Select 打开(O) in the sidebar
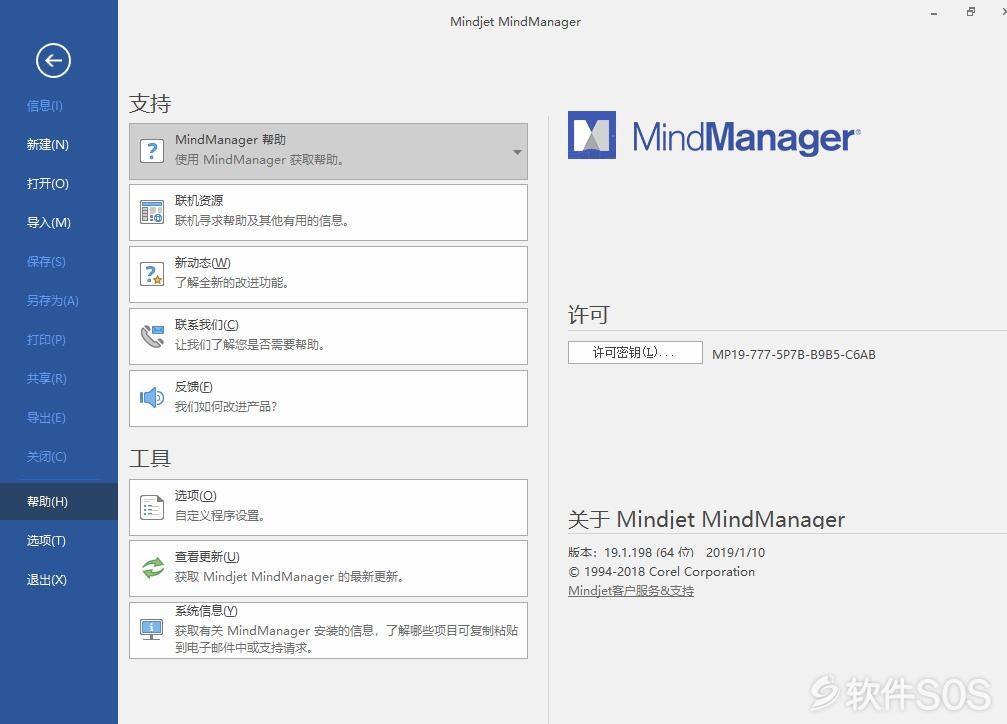The width and height of the screenshot is (1007, 724). 48,184
